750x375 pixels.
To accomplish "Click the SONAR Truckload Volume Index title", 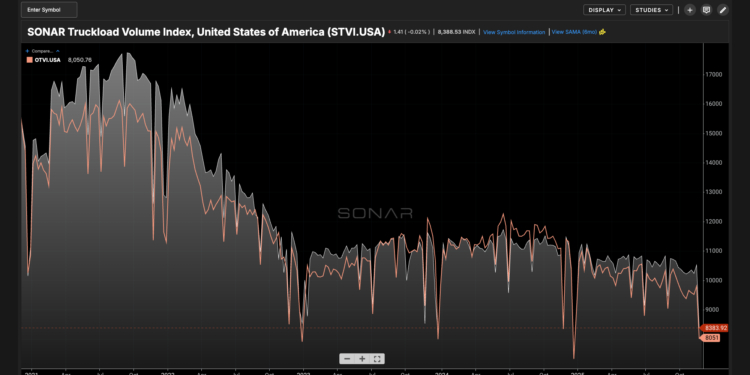I will pos(206,32).
